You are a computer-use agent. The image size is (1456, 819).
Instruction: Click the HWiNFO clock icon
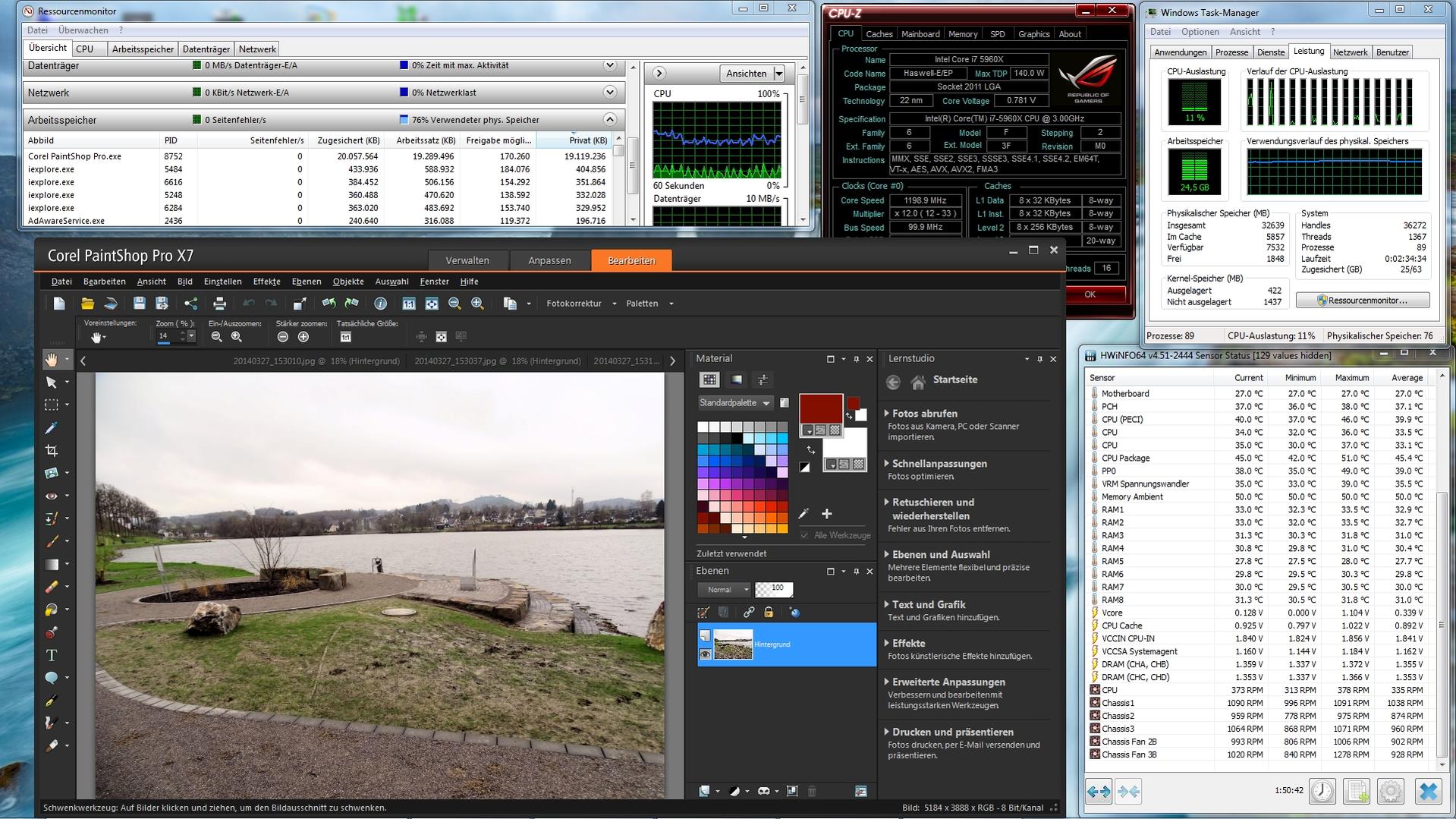(1322, 792)
